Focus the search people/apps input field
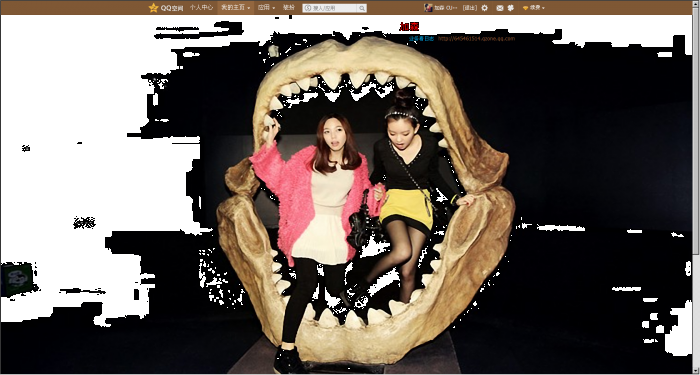This screenshot has height=375, width=700. pyautogui.click(x=330, y=8)
